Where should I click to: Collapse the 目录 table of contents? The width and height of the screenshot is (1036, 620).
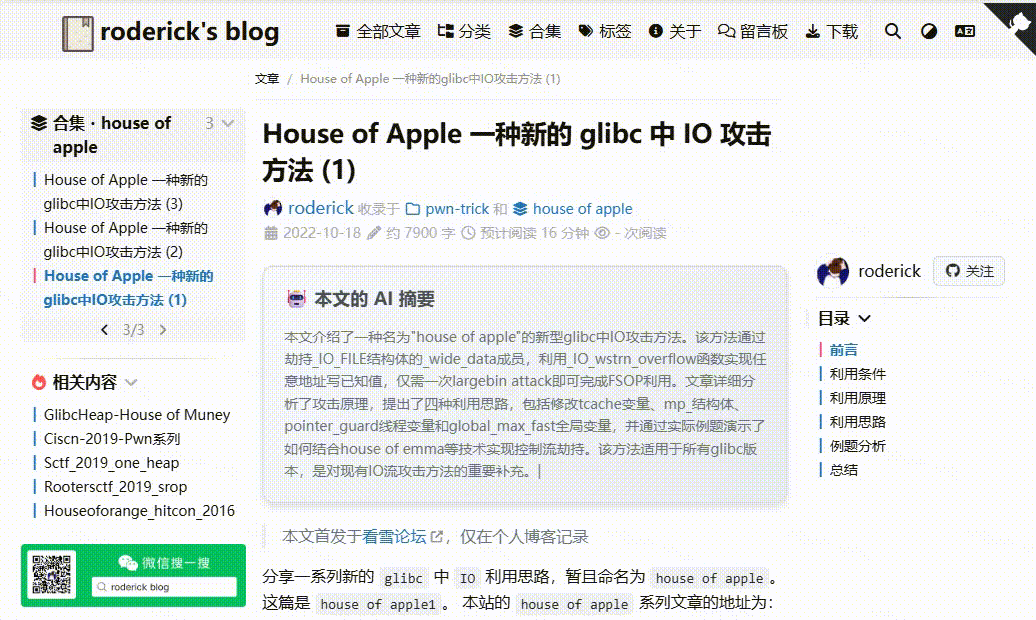point(865,319)
